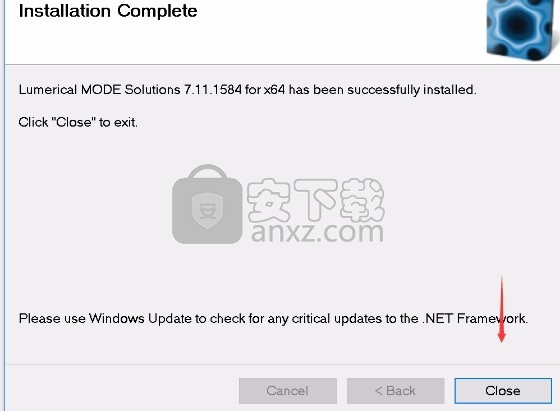This screenshot has width=560, height=411.
Task: Click the Close button to exit installer
Action: coord(503,391)
